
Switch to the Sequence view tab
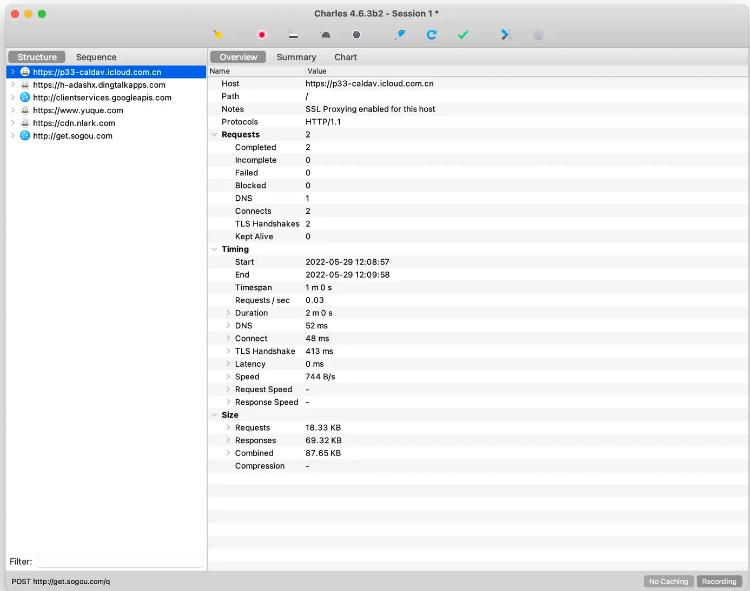96,57
